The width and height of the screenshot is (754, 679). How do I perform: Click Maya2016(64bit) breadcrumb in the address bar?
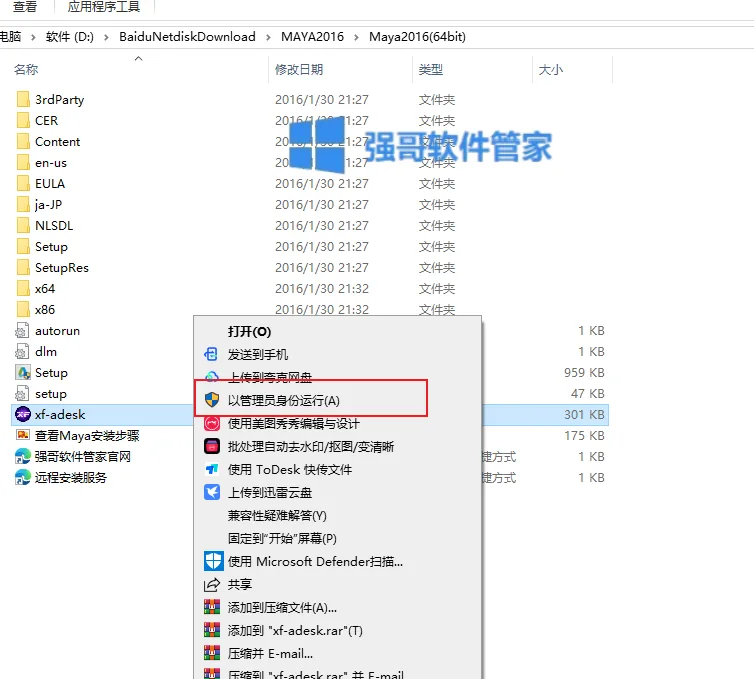click(417, 37)
